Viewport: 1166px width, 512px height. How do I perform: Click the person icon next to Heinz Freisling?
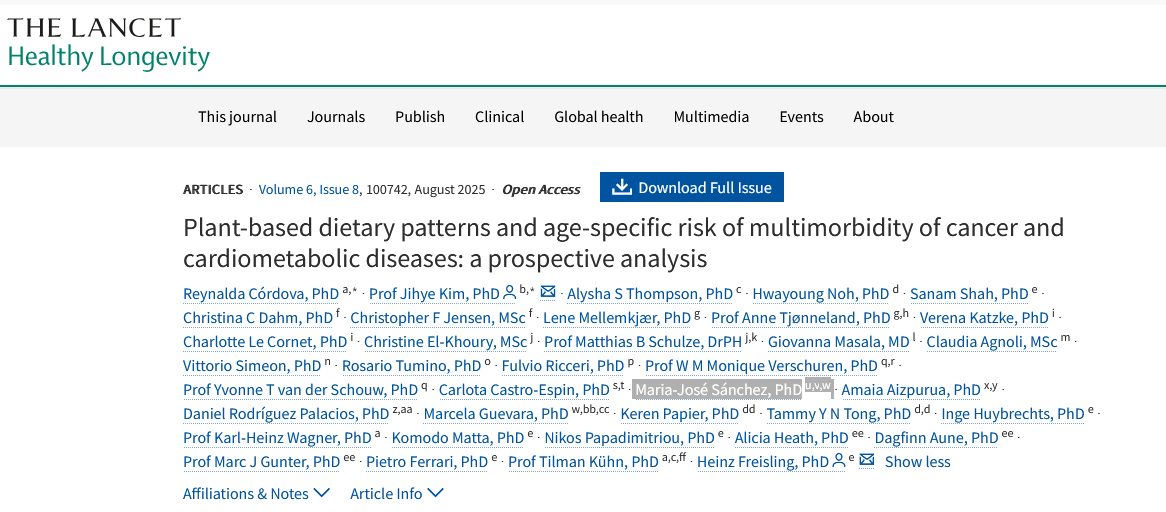coord(839,461)
